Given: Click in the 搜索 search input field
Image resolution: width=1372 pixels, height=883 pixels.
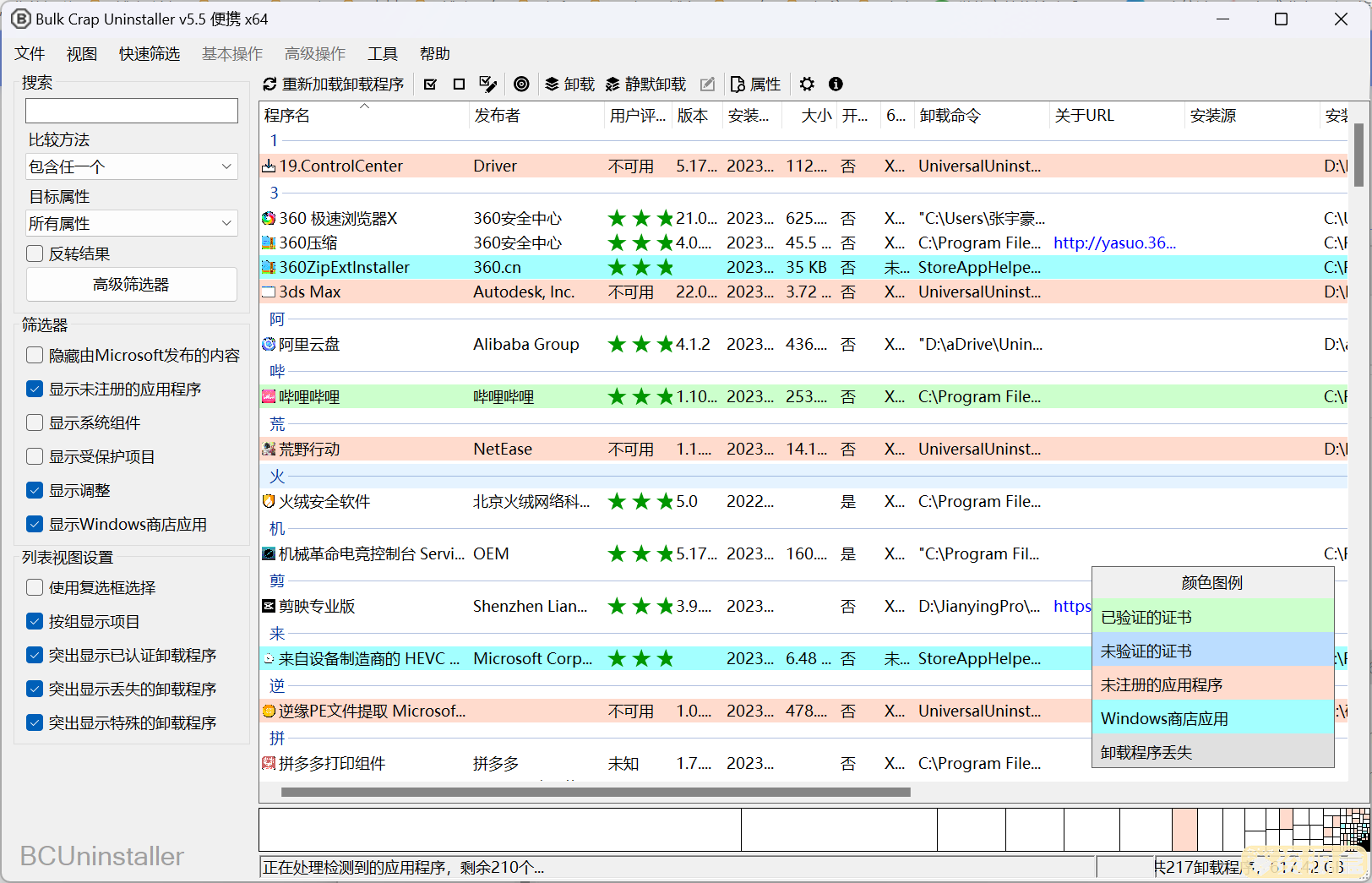Looking at the screenshot, I should click(x=132, y=111).
